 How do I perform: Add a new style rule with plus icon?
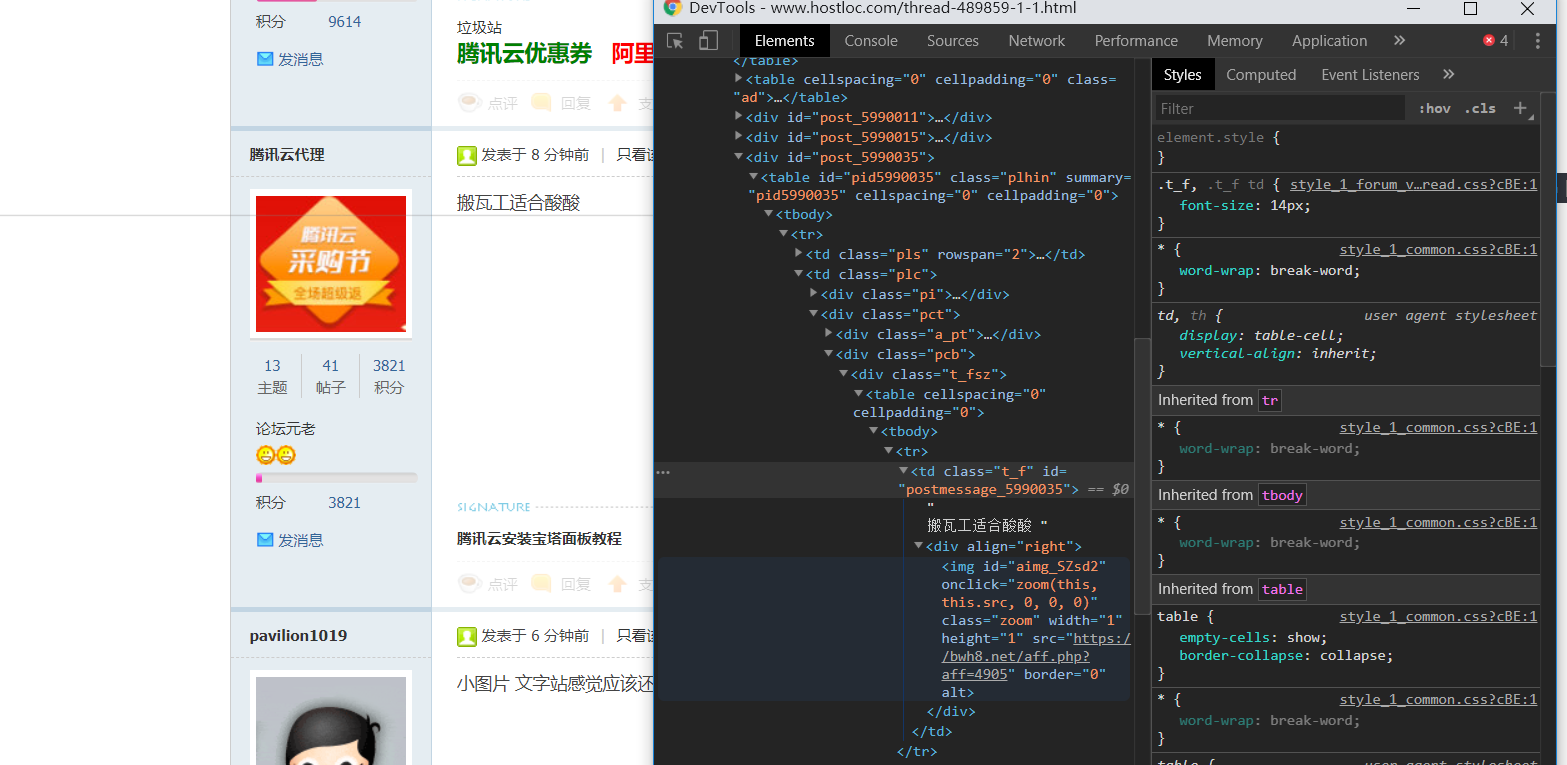[1520, 108]
